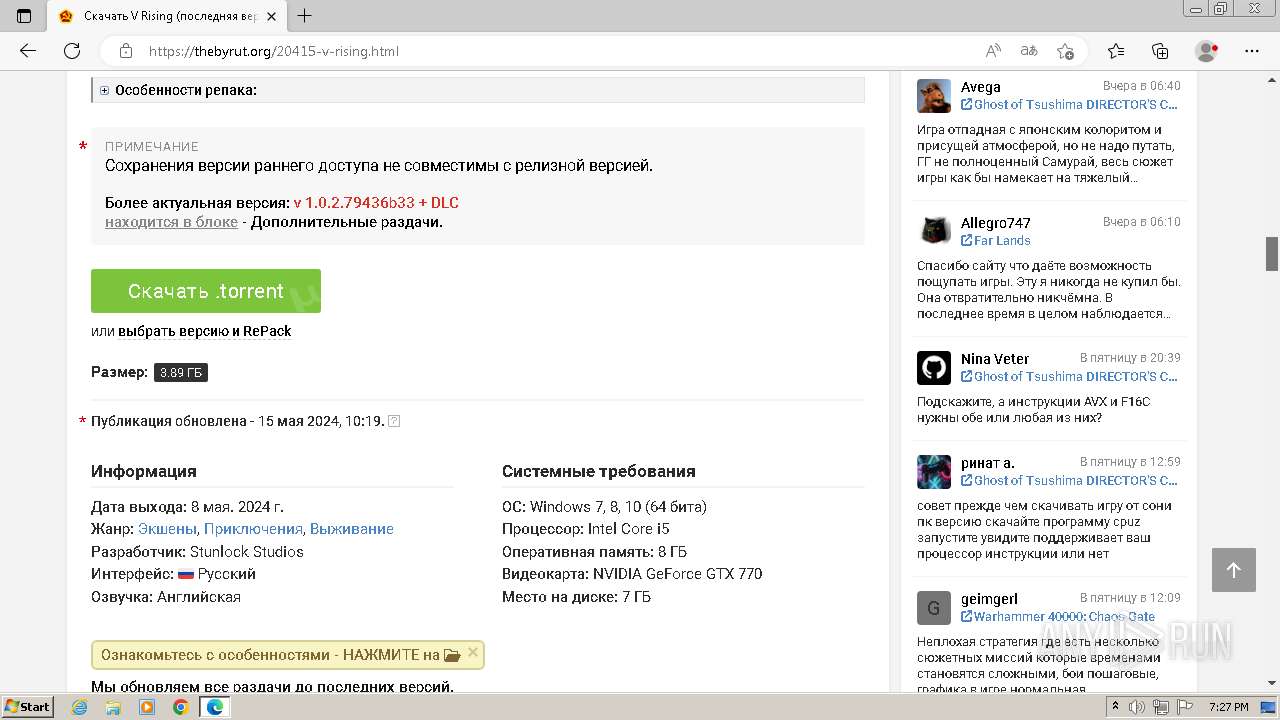The image size is (1280, 720).
Task: Open the 'Выживание' genre link
Action: [x=352, y=529]
